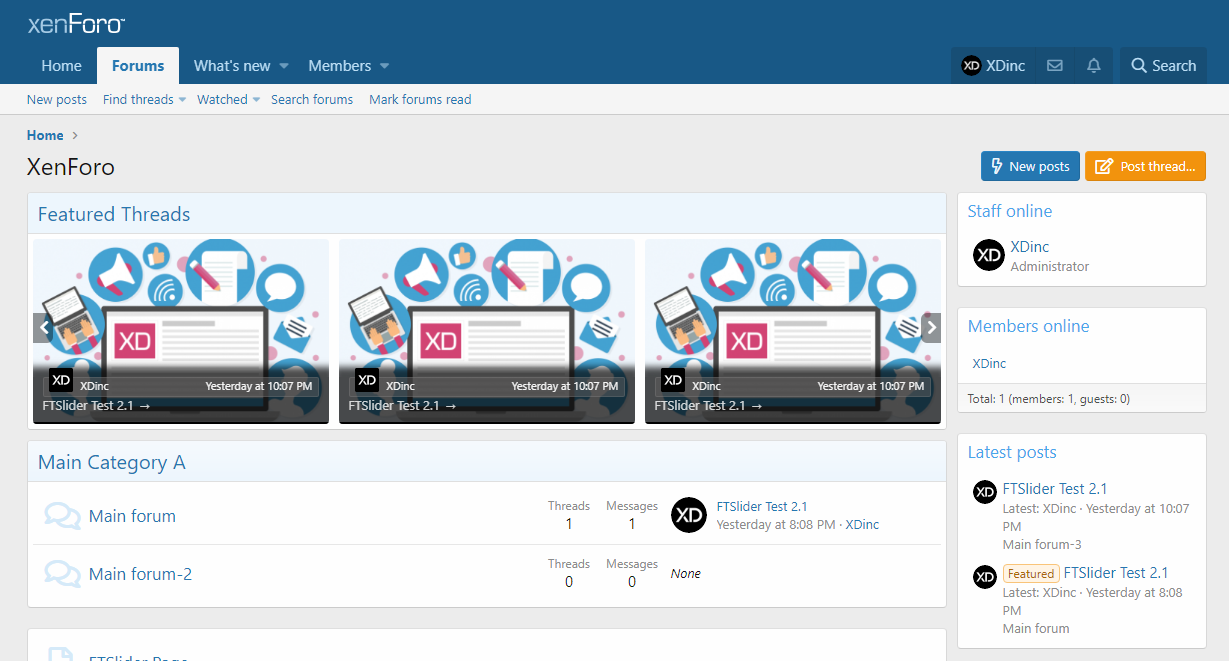Click XDinc avatar in navigation bar
Image resolution: width=1229 pixels, height=661 pixels.
tap(971, 66)
